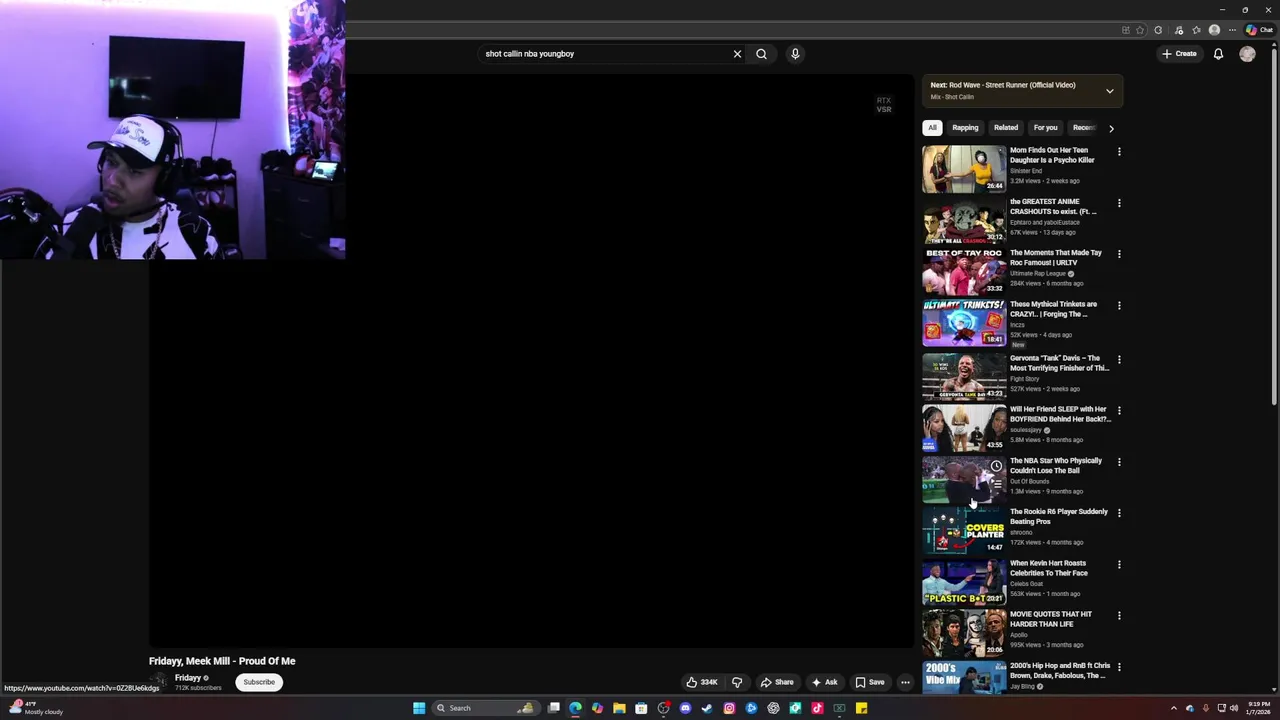The height and width of the screenshot is (720, 1280).
Task: Open options for Kevin Hart Roasts video
Action: [x=1119, y=564]
